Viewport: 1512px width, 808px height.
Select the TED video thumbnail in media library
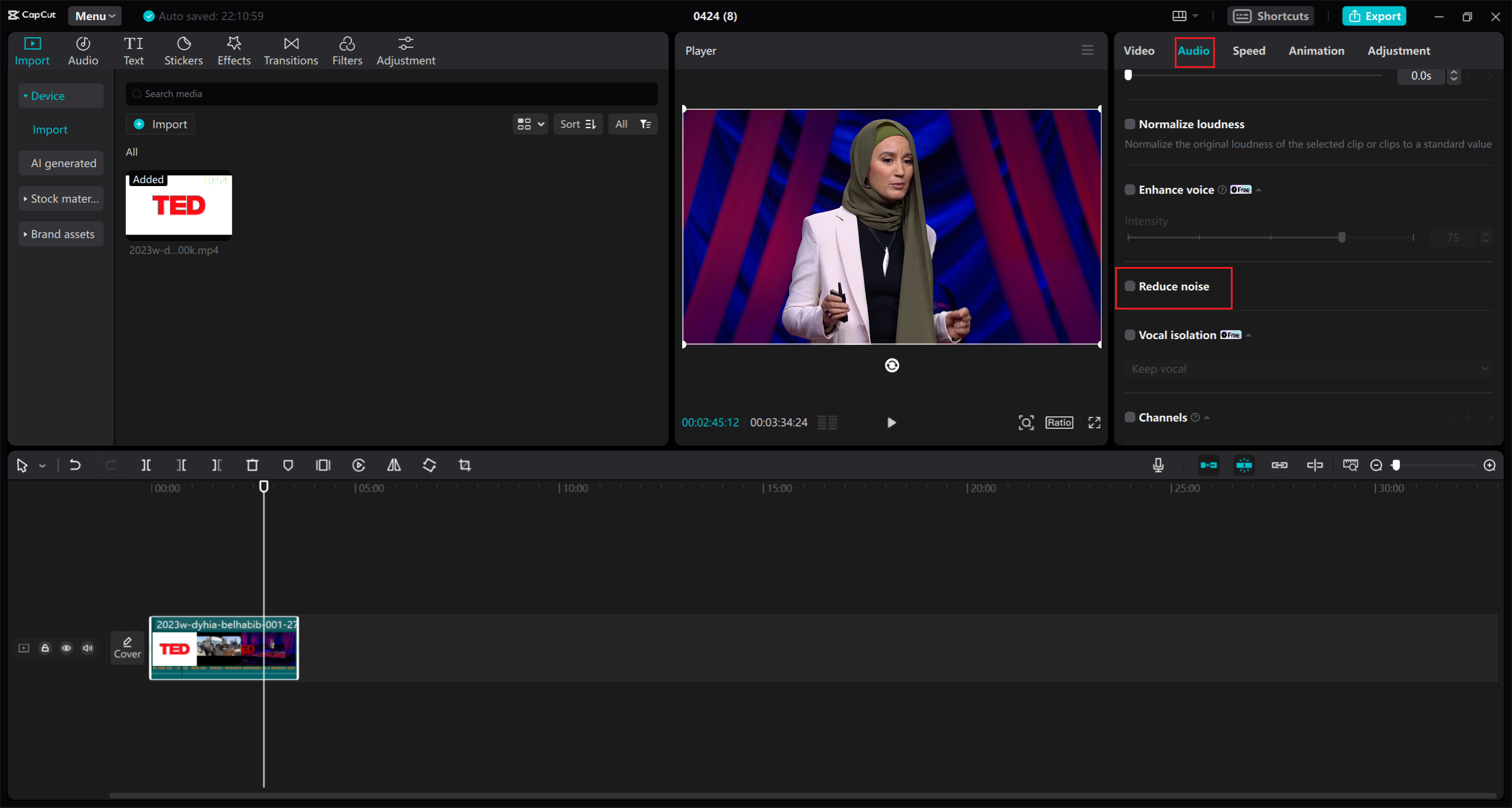[x=178, y=205]
